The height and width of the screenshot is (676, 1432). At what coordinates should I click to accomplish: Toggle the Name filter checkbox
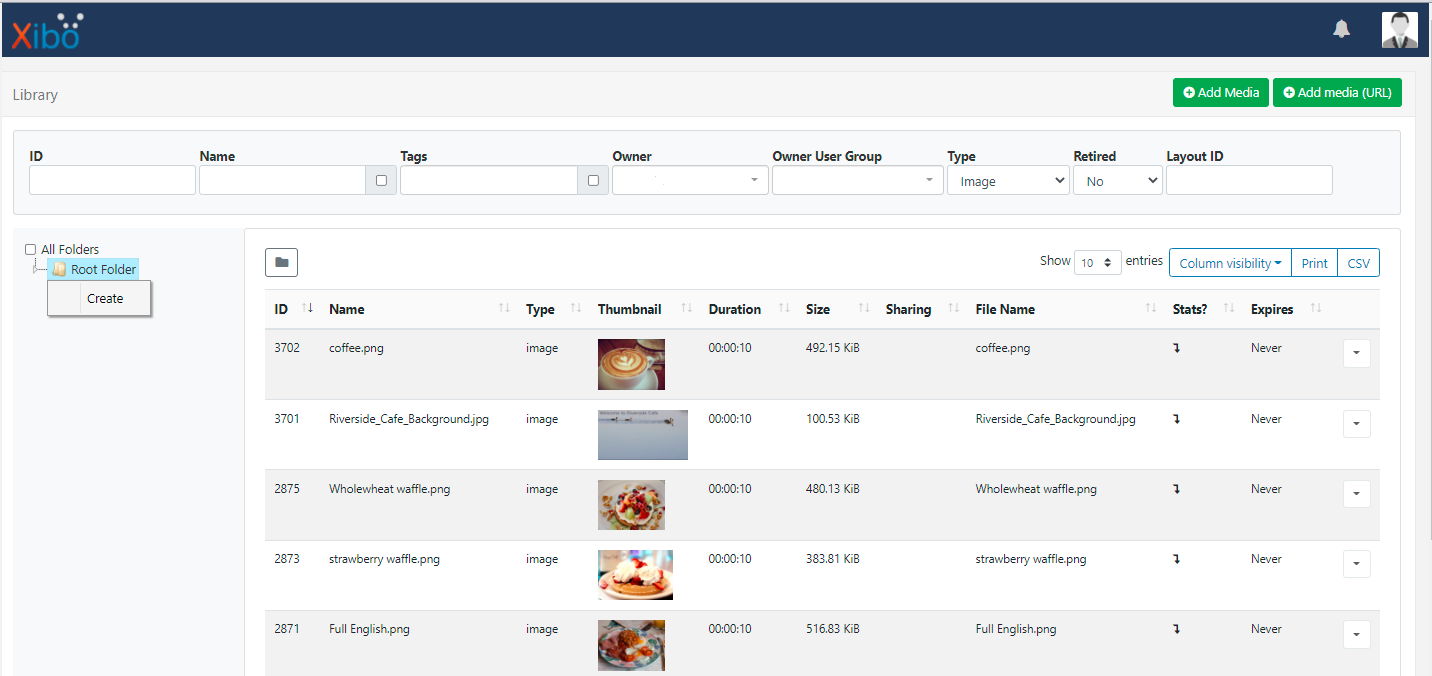381,181
